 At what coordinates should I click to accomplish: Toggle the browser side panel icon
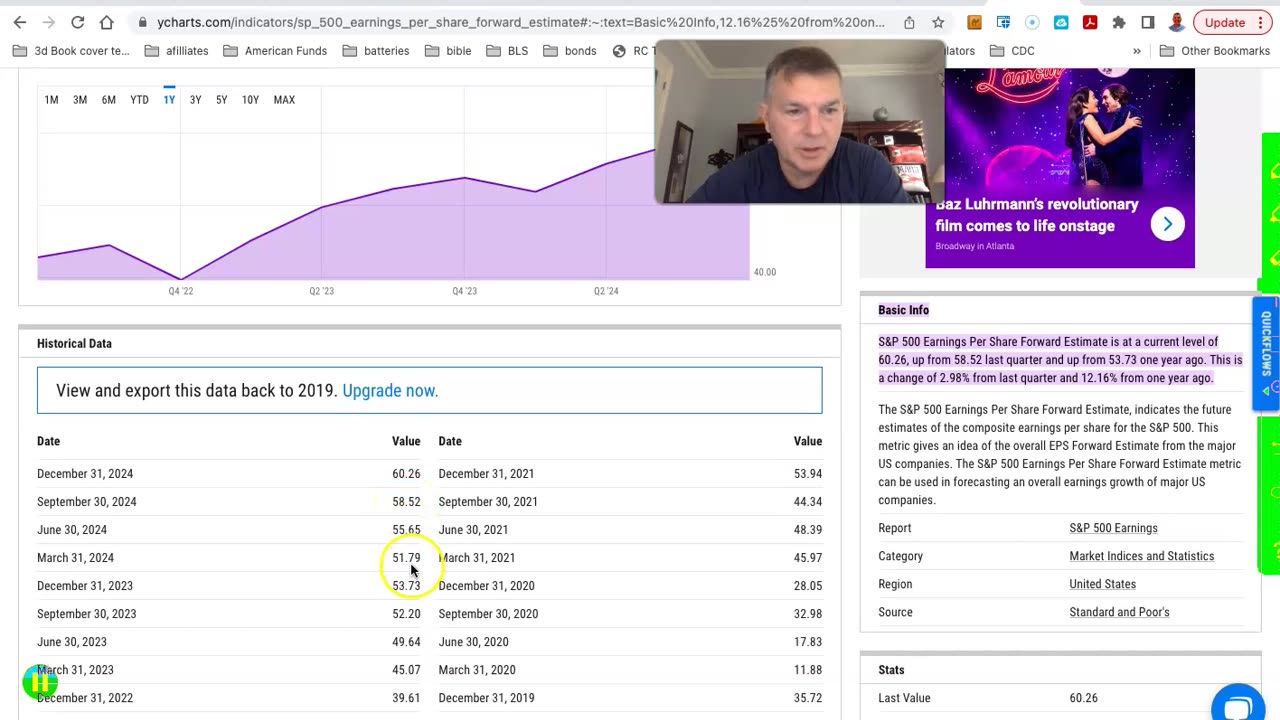coord(1148,22)
